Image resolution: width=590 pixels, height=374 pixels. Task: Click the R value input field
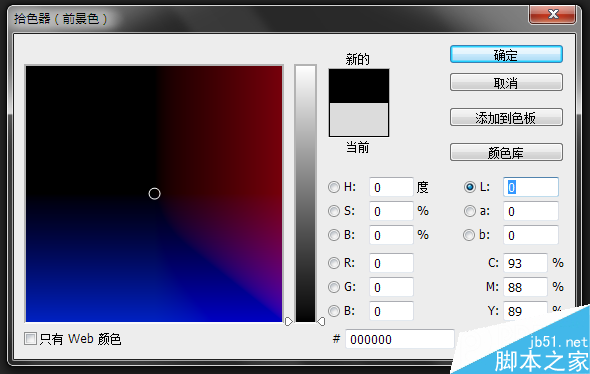point(391,263)
